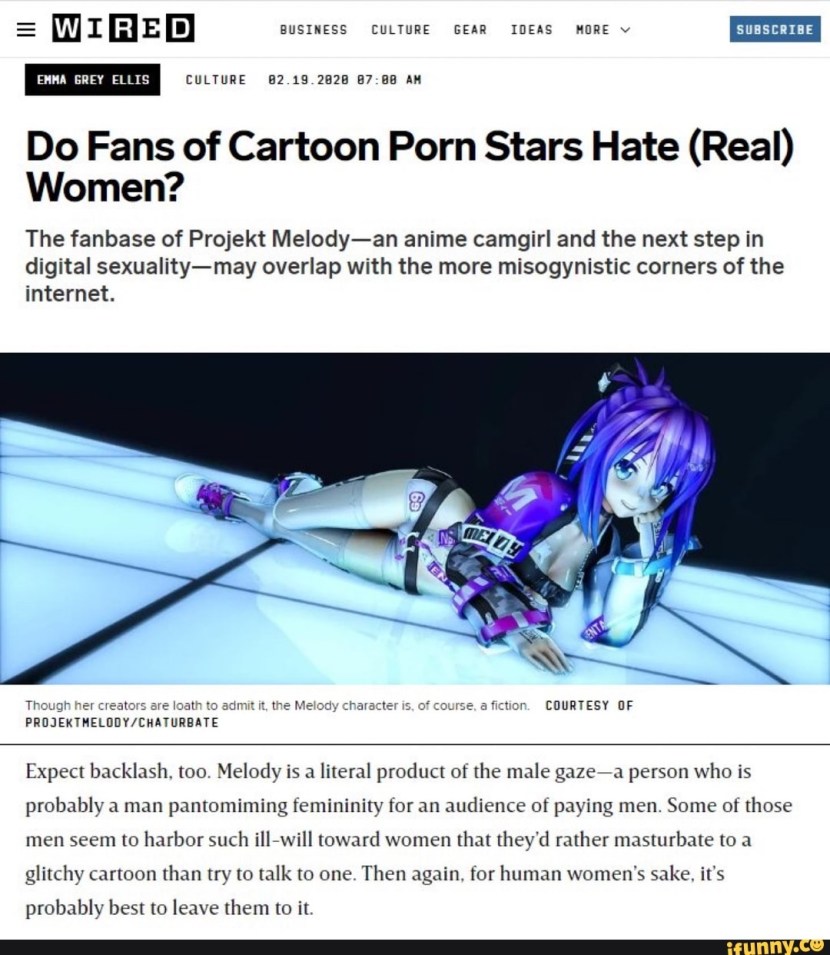The image size is (830, 955).
Task: Open the hamburger navigation menu
Action: (26, 30)
